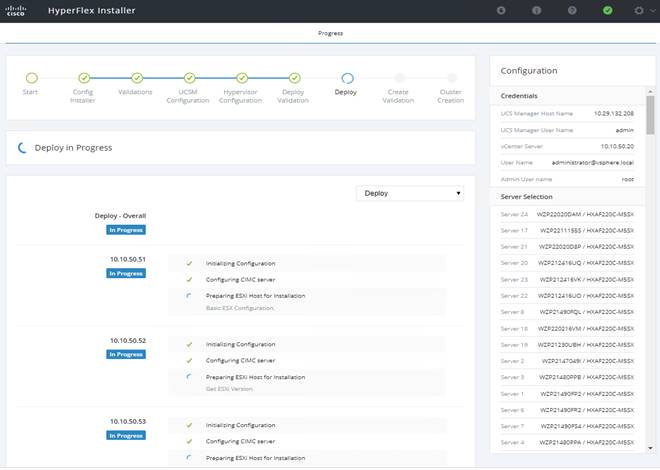Click the Configuration panel scrollbar thumb
The image size is (660, 470).
tap(650, 115)
